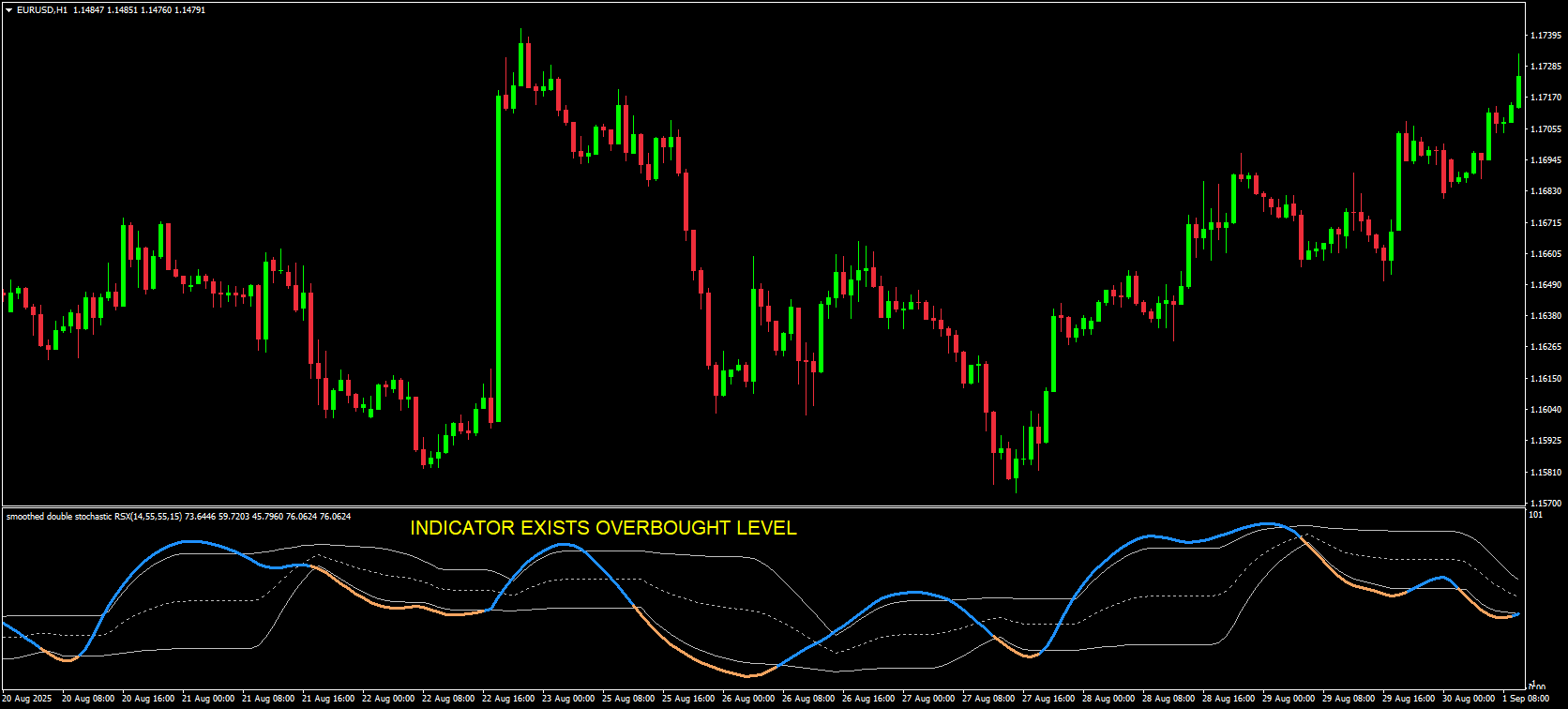The width and height of the screenshot is (1568, 709).
Task: Click the 28 Aug 16:00 time label
Action: (x=1229, y=699)
